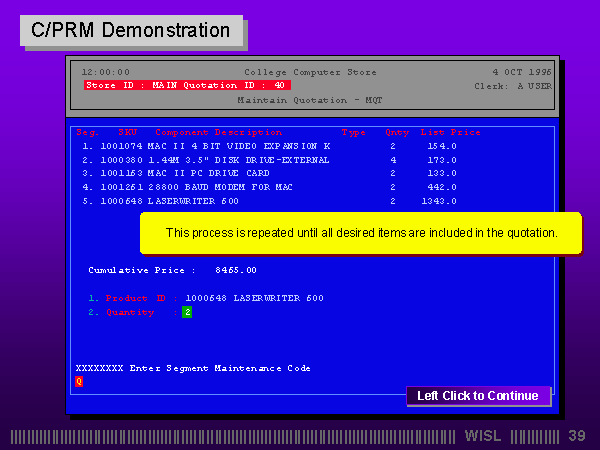Click the Enter Segment Maintenance Code prompt
The height and width of the screenshot is (450, 600).
(193, 368)
